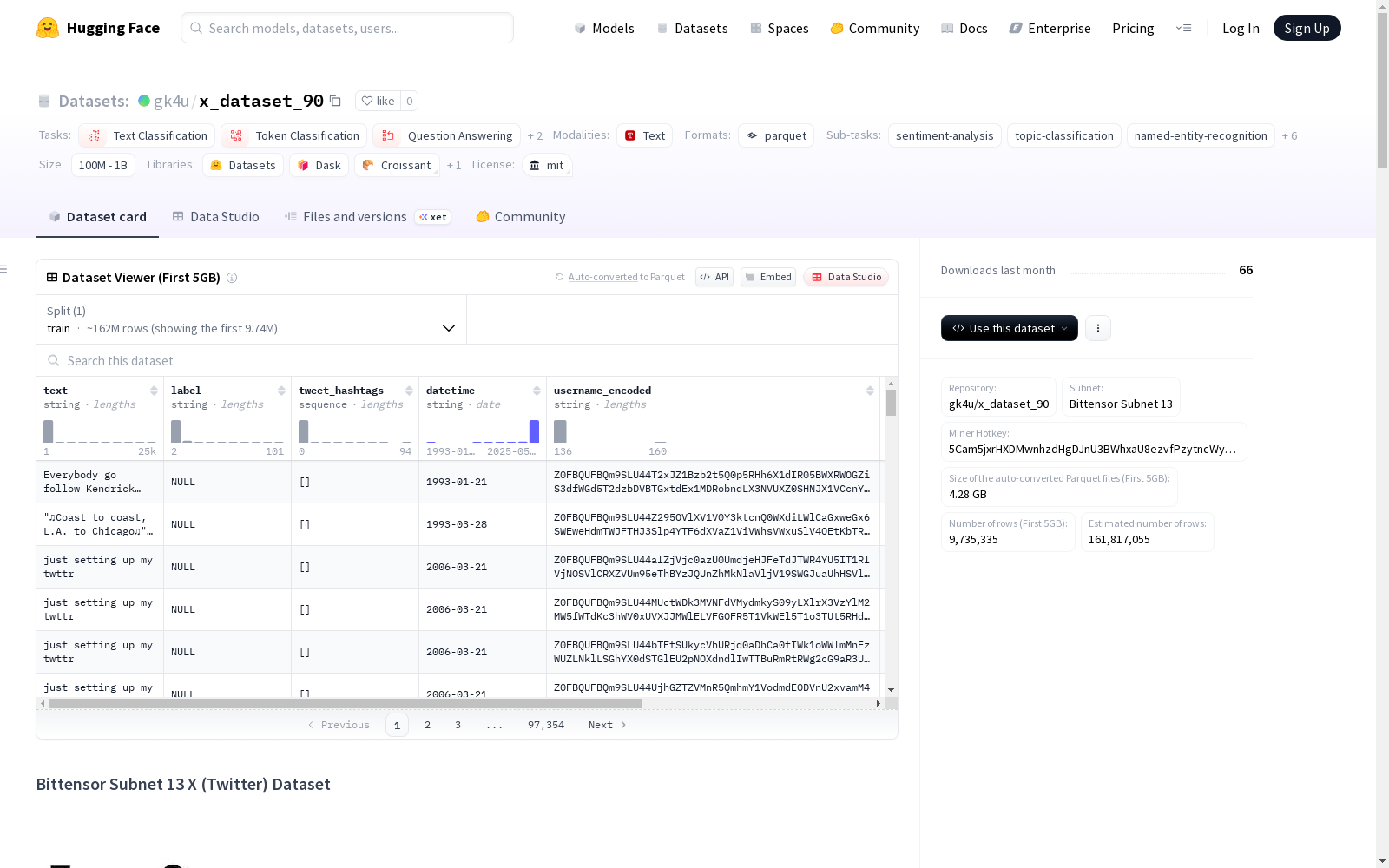Select the Croissant library tag
1389x868 pixels.
397,165
